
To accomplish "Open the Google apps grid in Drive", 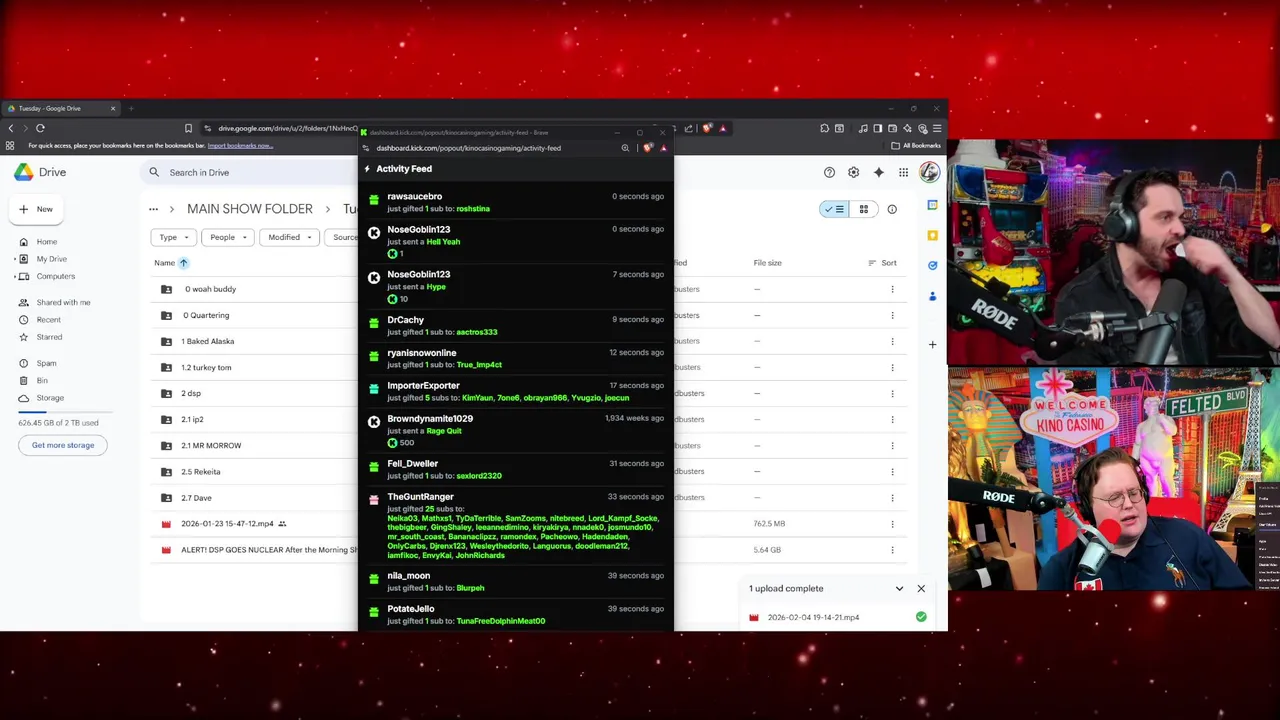I will [903, 172].
